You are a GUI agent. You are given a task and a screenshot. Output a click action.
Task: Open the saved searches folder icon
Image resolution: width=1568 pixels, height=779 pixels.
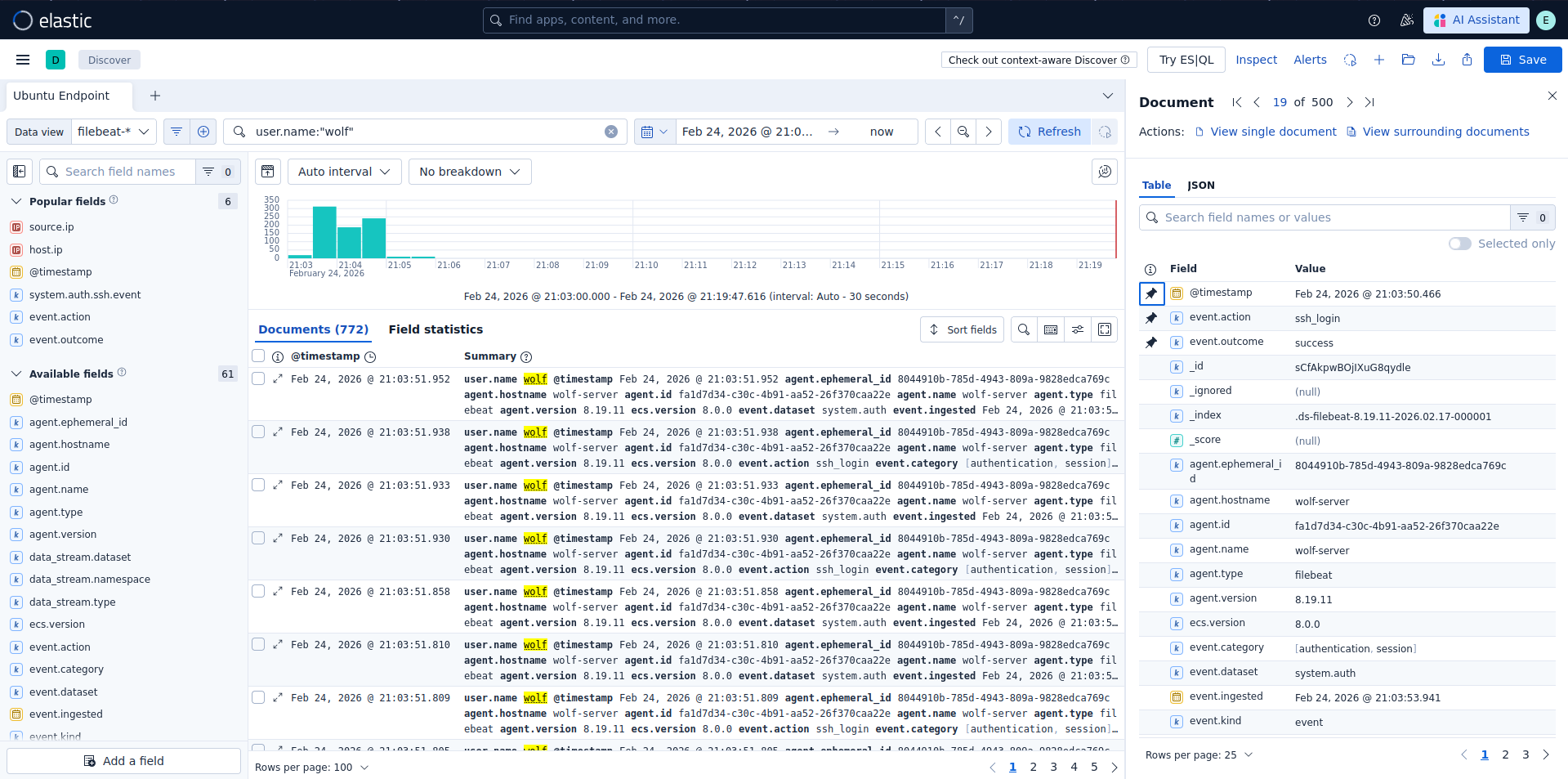click(x=1408, y=60)
